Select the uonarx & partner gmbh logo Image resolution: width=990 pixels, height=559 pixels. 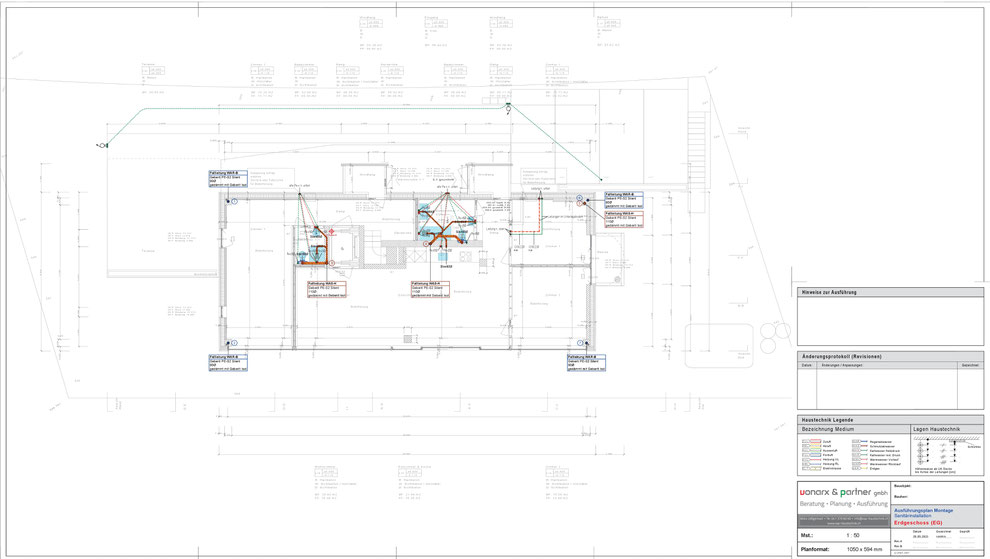pyautogui.click(x=844, y=492)
